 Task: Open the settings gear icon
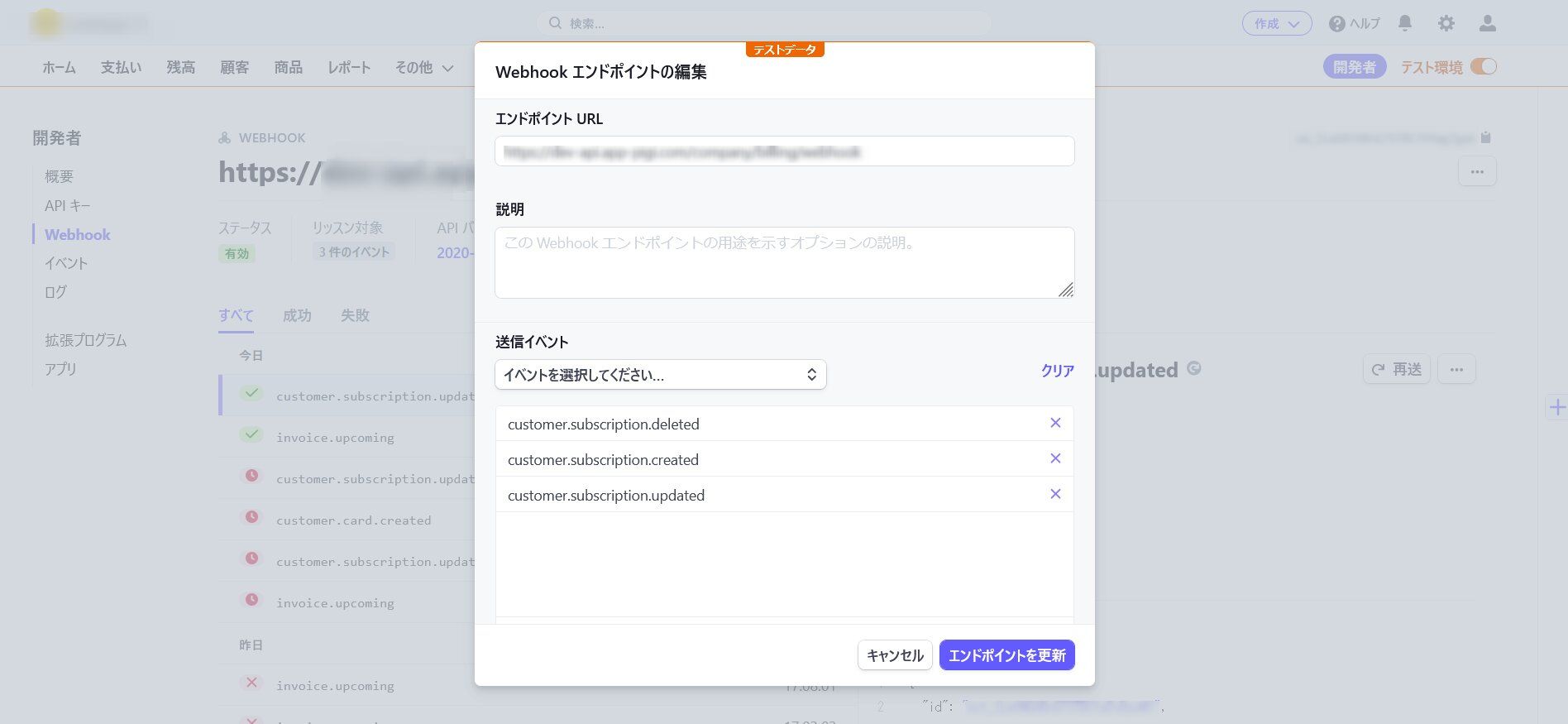(x=1446, y=23)
